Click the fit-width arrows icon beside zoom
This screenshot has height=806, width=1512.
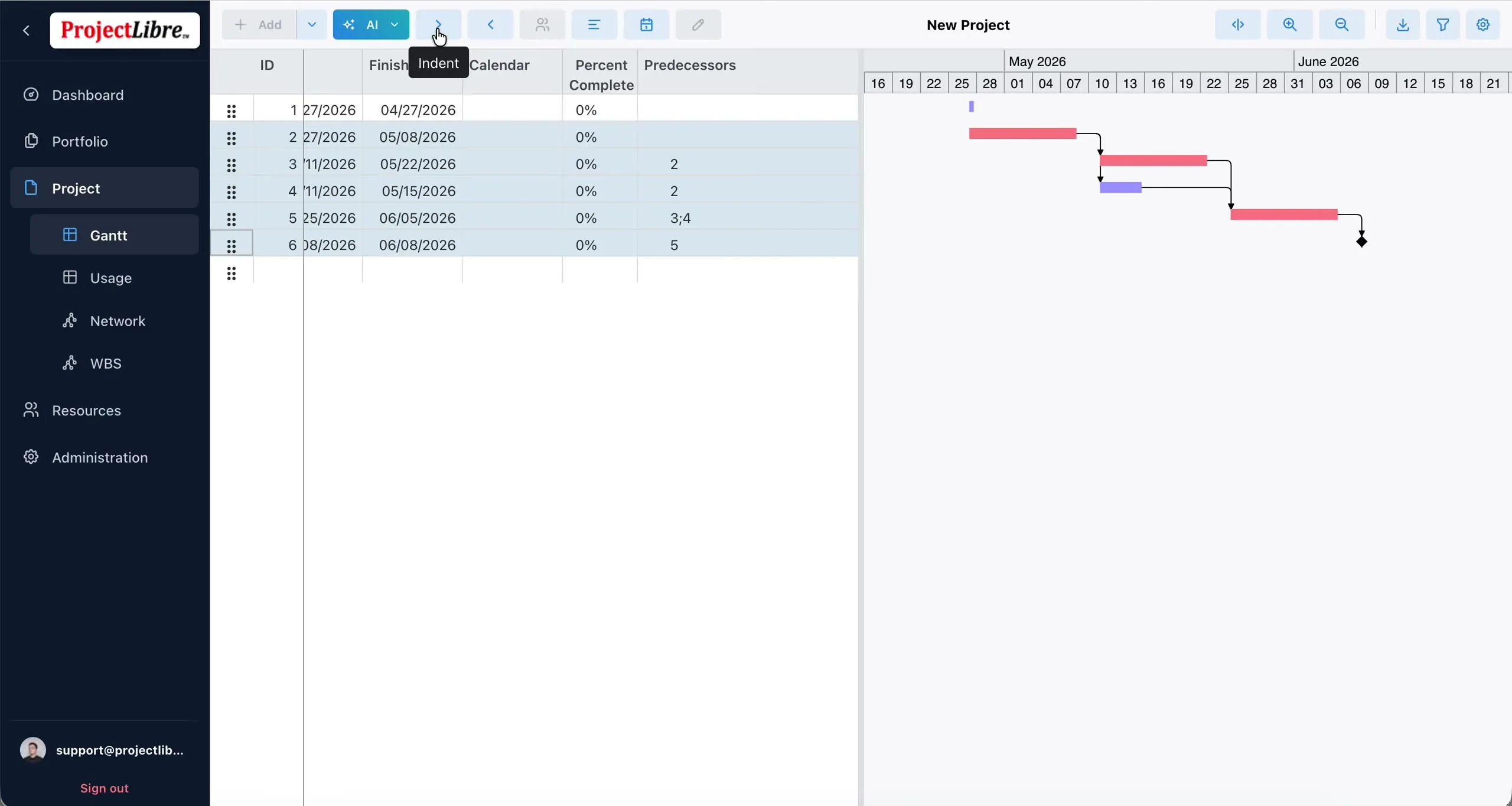(x=1238, y=25)
